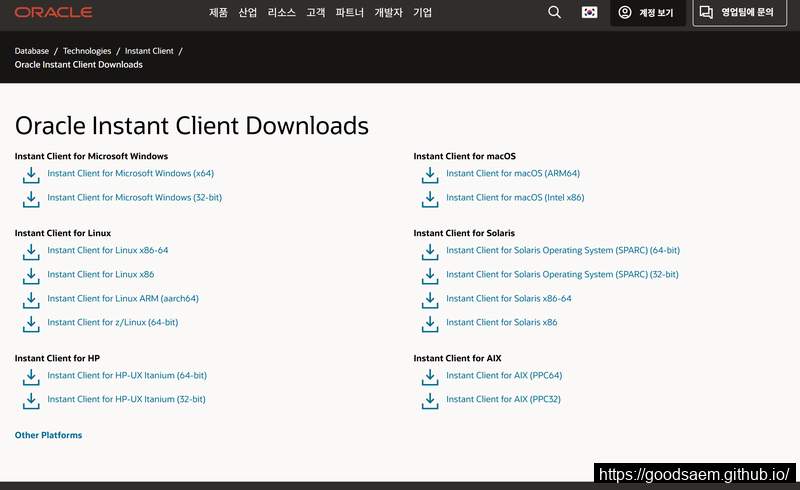Open the 산업 menu
Image resolution: width=800 pixels, height=490 pixels.
click(x=247, y=12)
